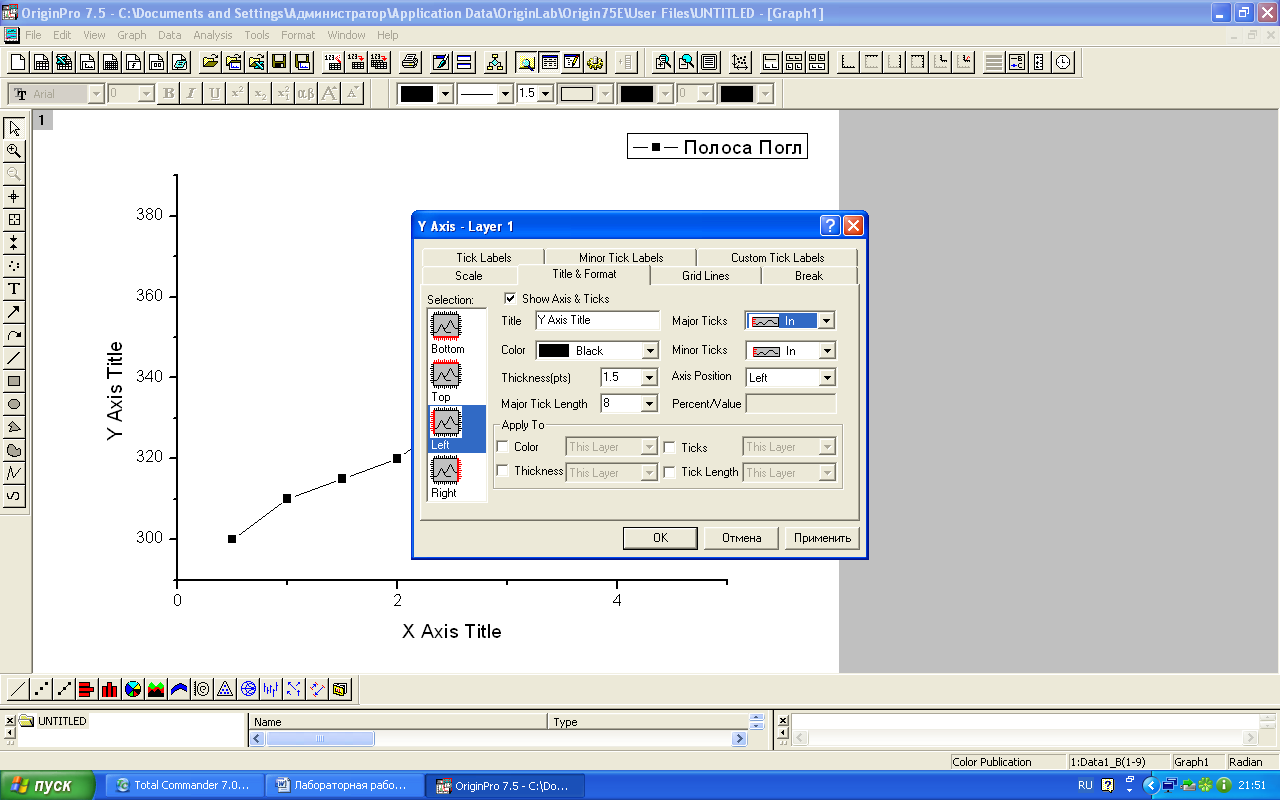The width and height of the screenshot is (1280, 800).
Task: Click the Bold formatting button
Action: (169, 94)
